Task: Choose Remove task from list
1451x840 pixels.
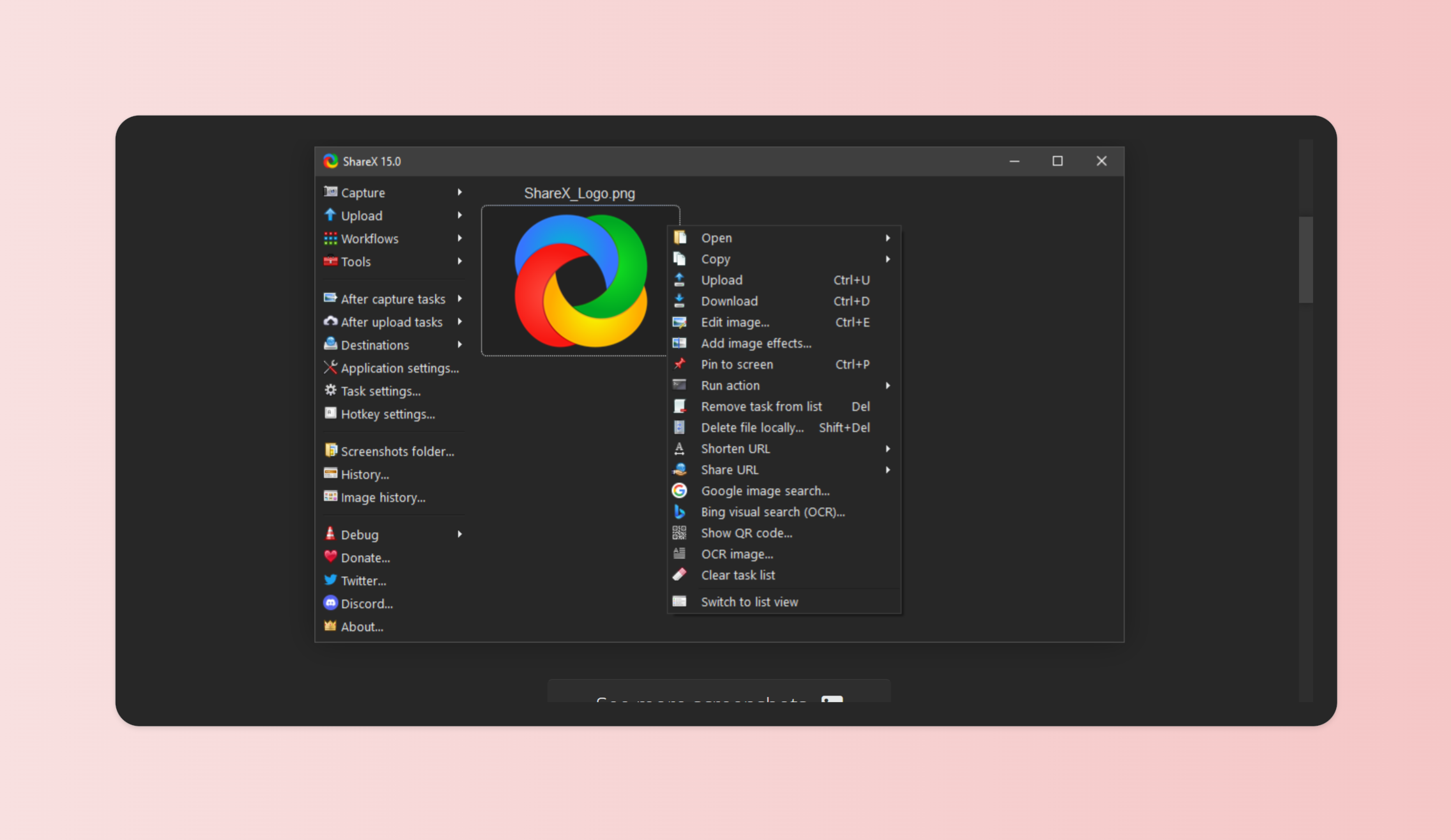Action: 784,406
